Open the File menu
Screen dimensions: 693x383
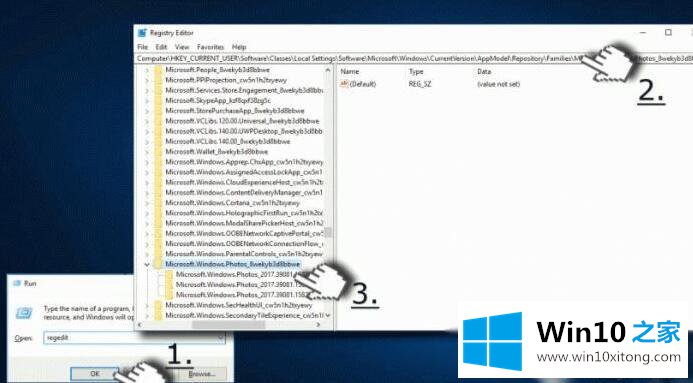142,47
